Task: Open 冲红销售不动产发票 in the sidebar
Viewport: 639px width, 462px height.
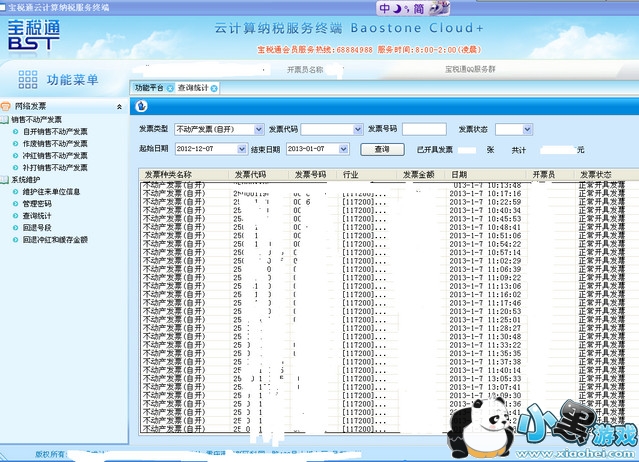Action: [55, 156]
